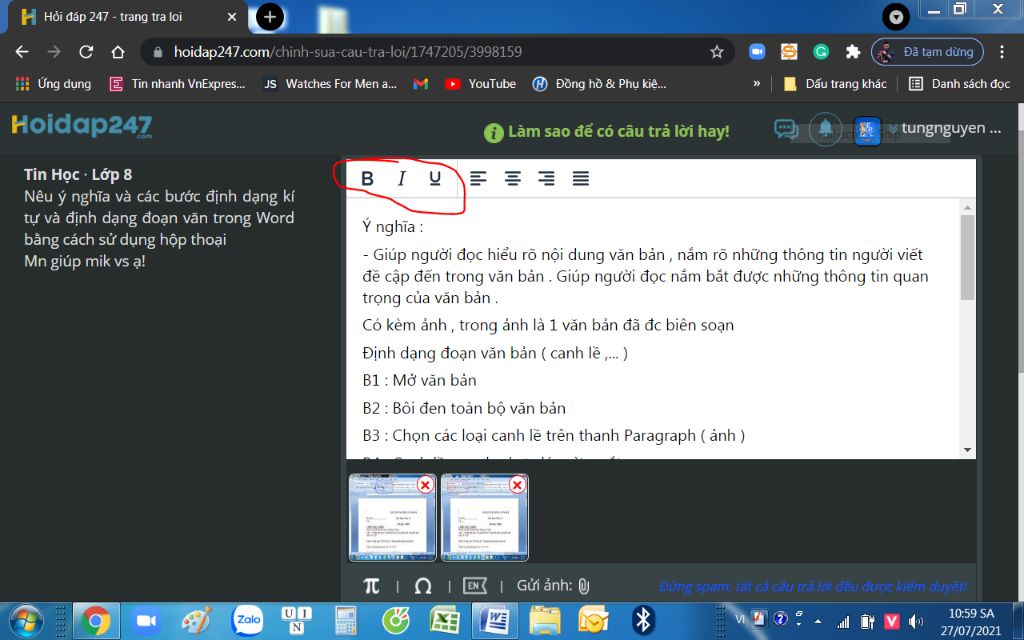Close the Hỏi đáp 247 tab
This screenshot has width=1024, height=640.
(x=232, y=17)
